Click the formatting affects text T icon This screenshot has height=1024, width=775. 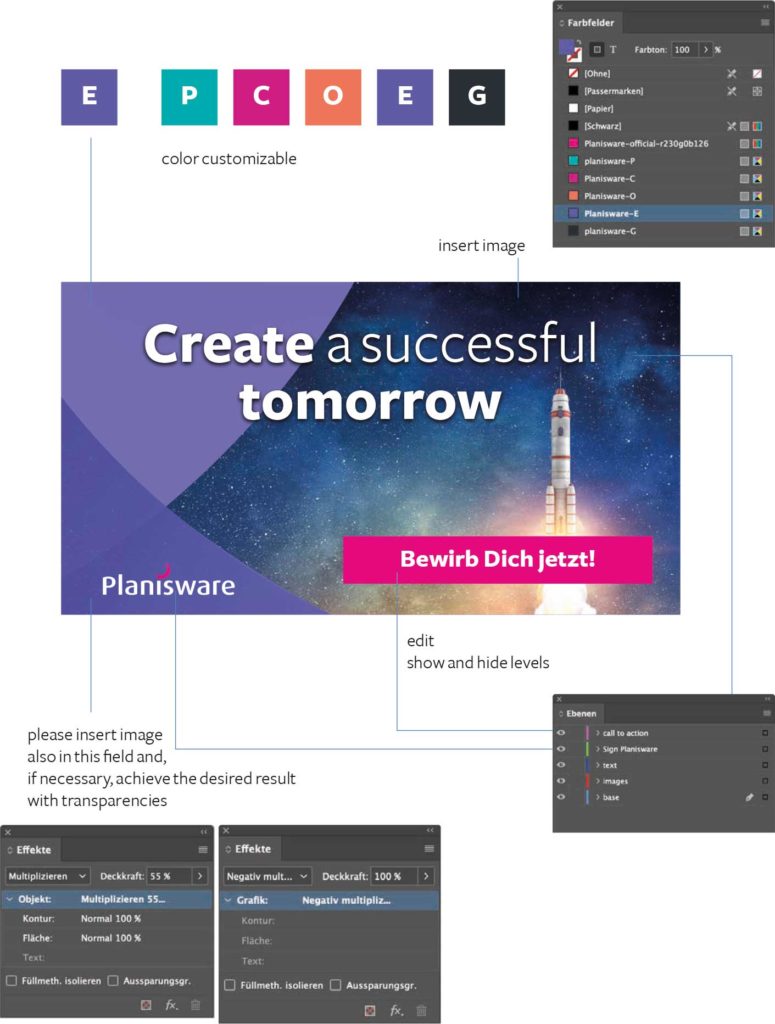point(613,49)
